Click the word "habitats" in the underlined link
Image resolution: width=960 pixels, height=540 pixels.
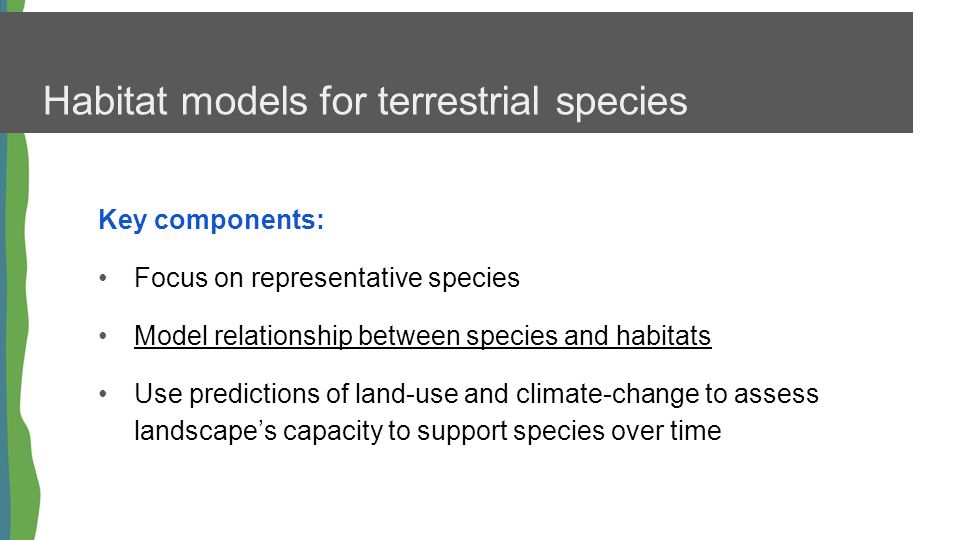click(664, 336)
